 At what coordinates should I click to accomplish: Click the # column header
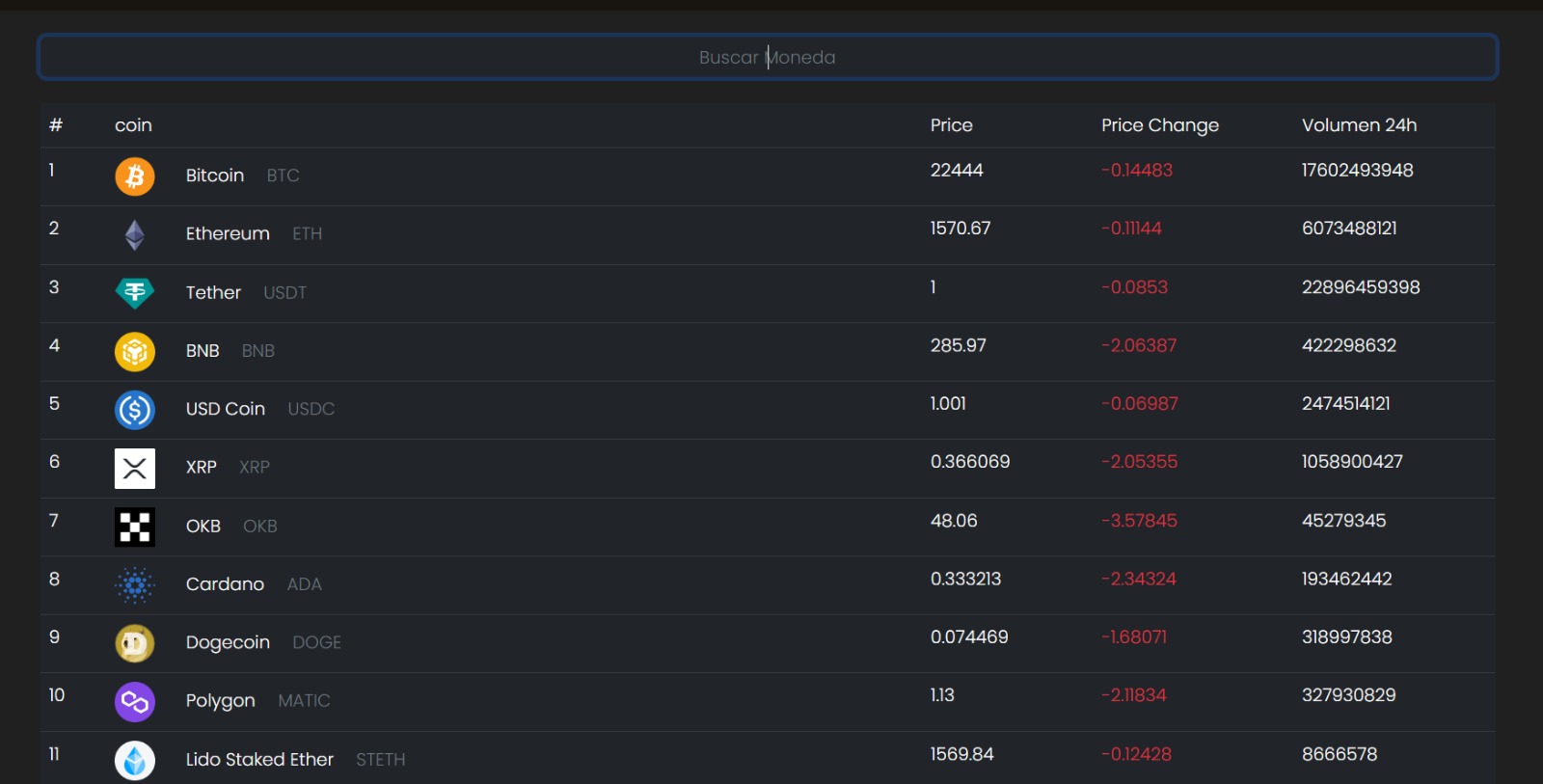(x=56, y=125)
